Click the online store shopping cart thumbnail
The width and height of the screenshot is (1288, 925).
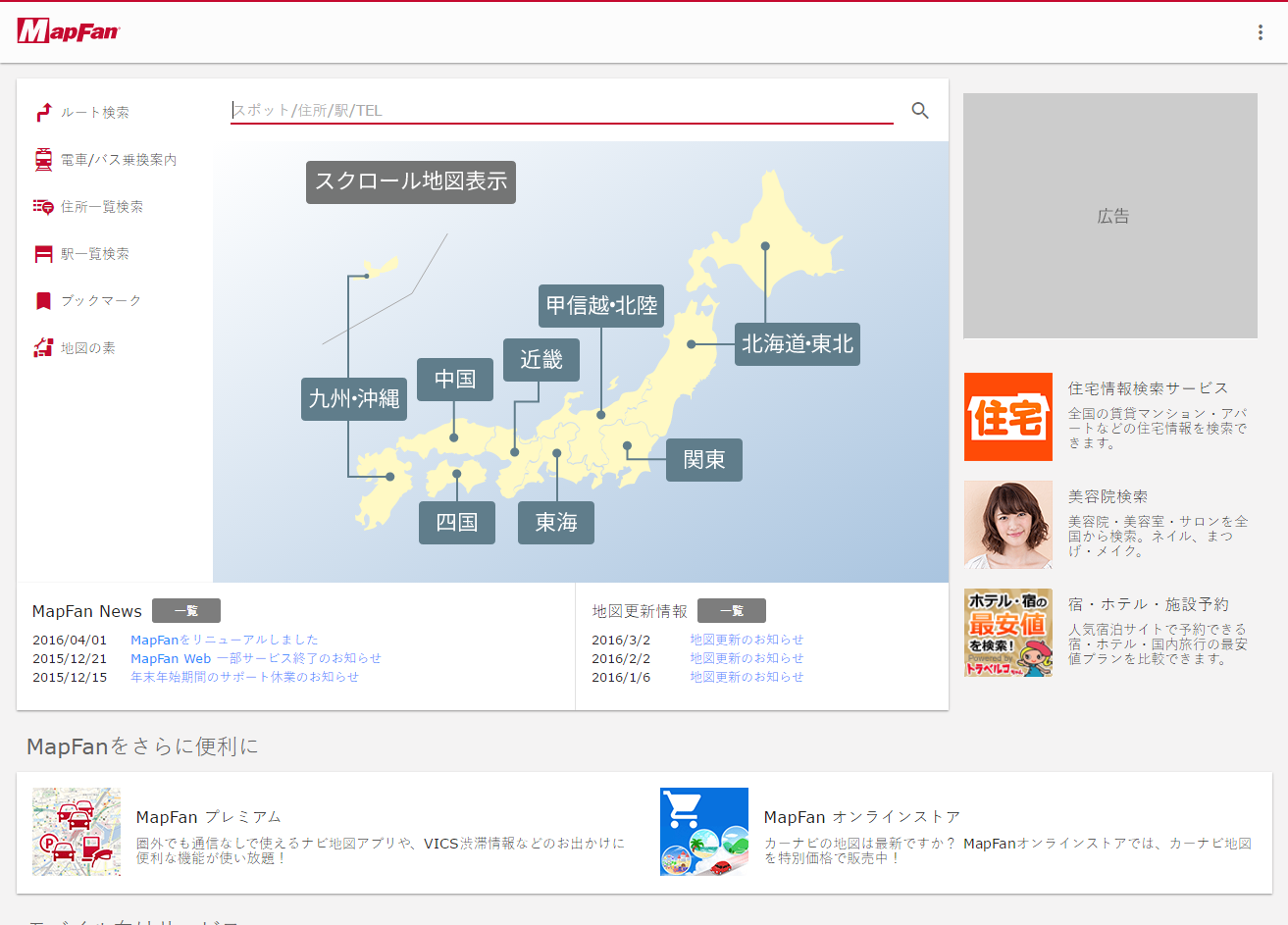[704, 832]
